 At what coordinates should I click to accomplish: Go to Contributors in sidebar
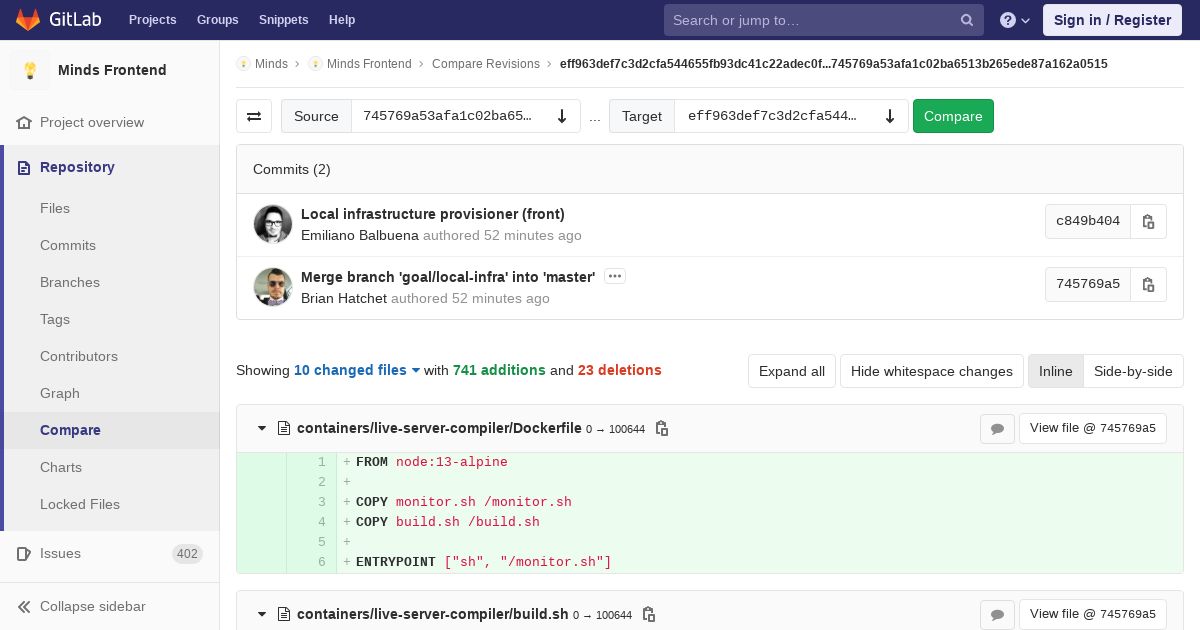pos(79,356)
